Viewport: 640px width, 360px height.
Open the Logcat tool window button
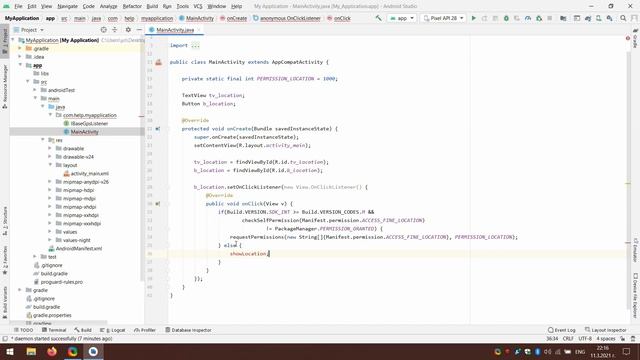click(x=113, y=330)
